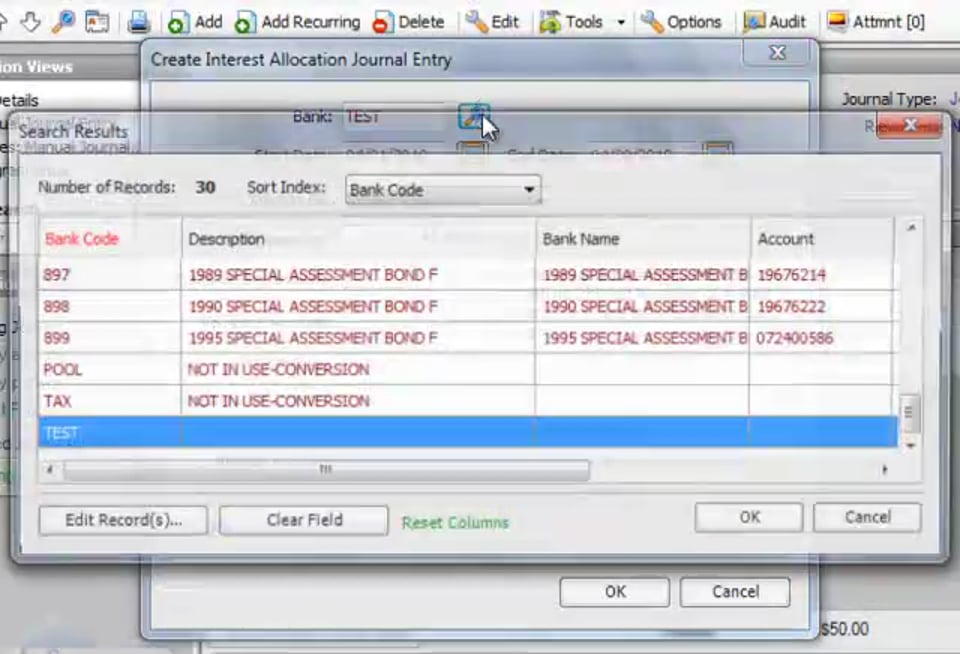The image size is (960, 654).
Task: Click the Reset Columns link
Action: tap(455, 522)
